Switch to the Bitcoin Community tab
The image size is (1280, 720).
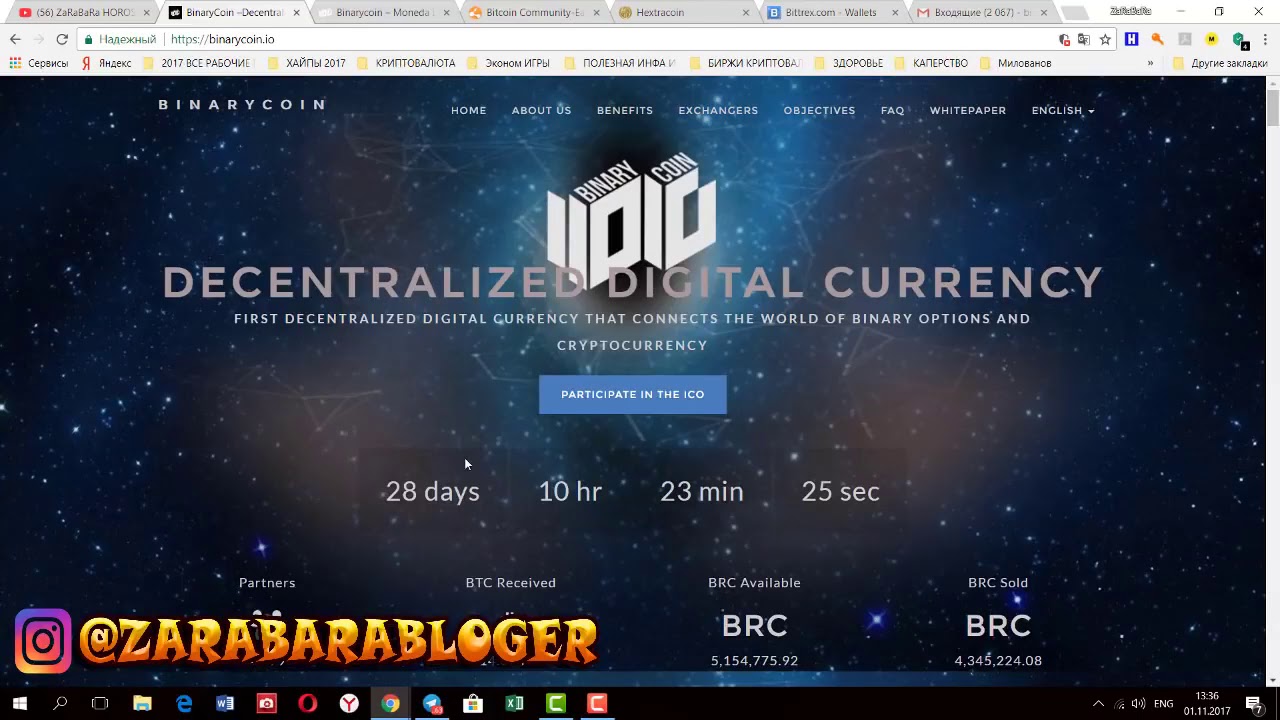click(534, 13)
